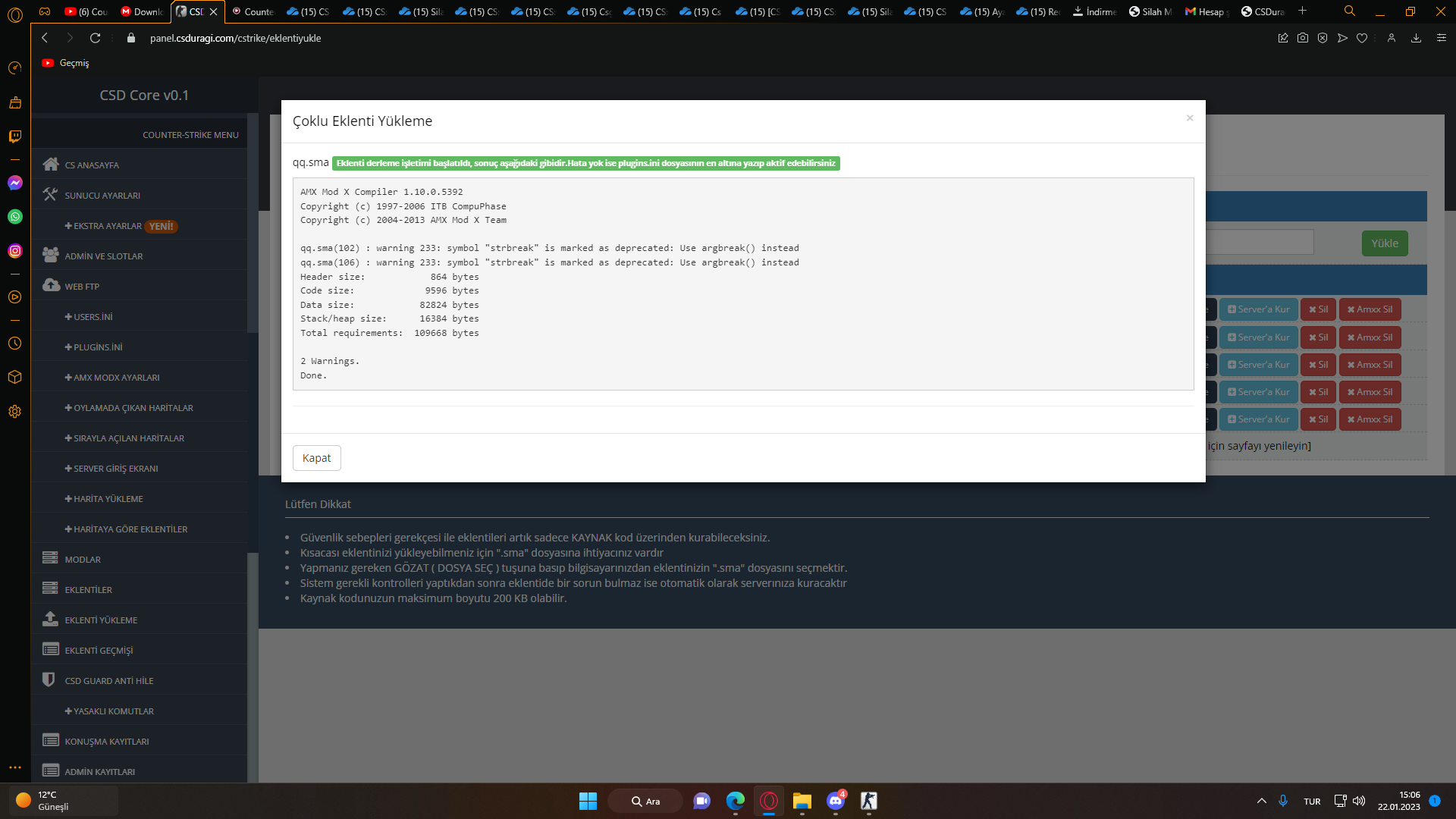This screenshot has width=1456, height=819.
Task: Expand PLUGİNS.İNİ sidebar entry
Action: (93, 347)
